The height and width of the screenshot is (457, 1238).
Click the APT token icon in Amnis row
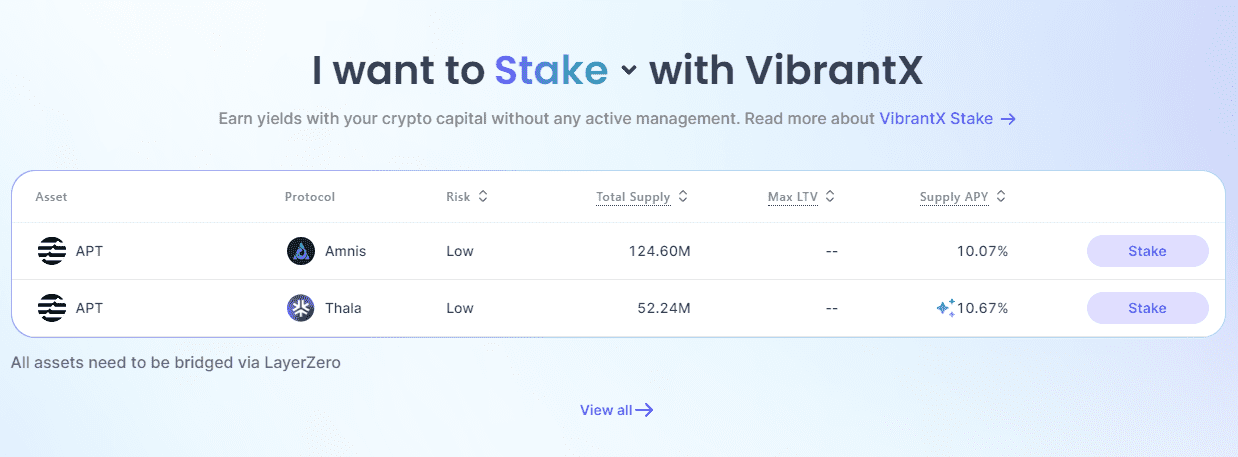point(51,251)
